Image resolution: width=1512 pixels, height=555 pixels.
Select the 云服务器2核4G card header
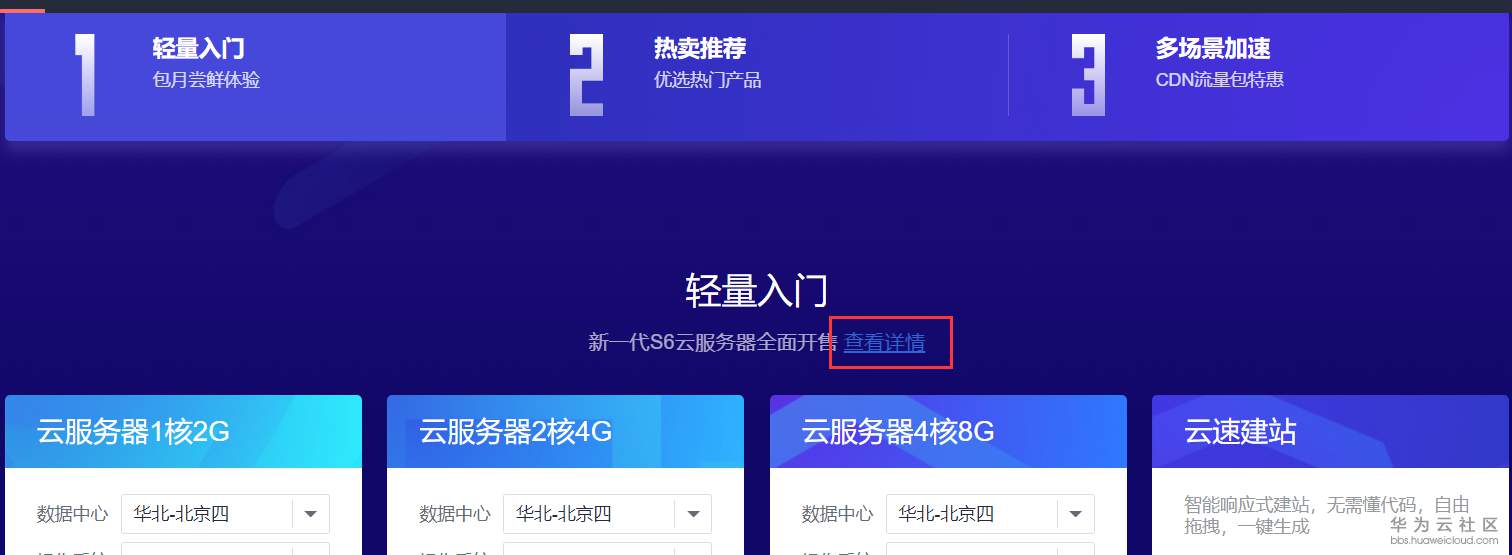(565, 432)
